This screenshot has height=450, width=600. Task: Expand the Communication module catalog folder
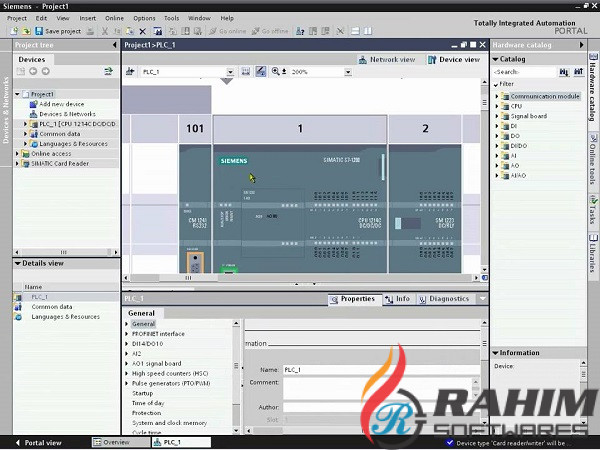point(497,96)
